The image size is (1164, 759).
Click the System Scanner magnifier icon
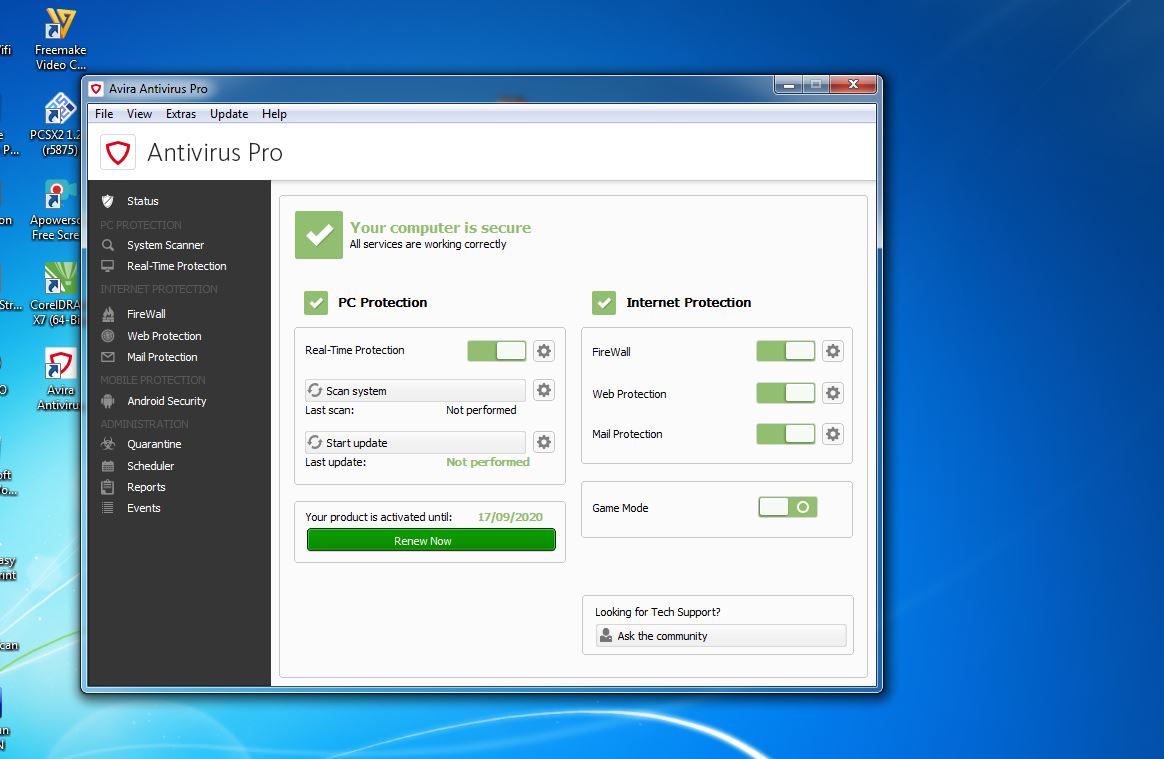tap(108, 244)
